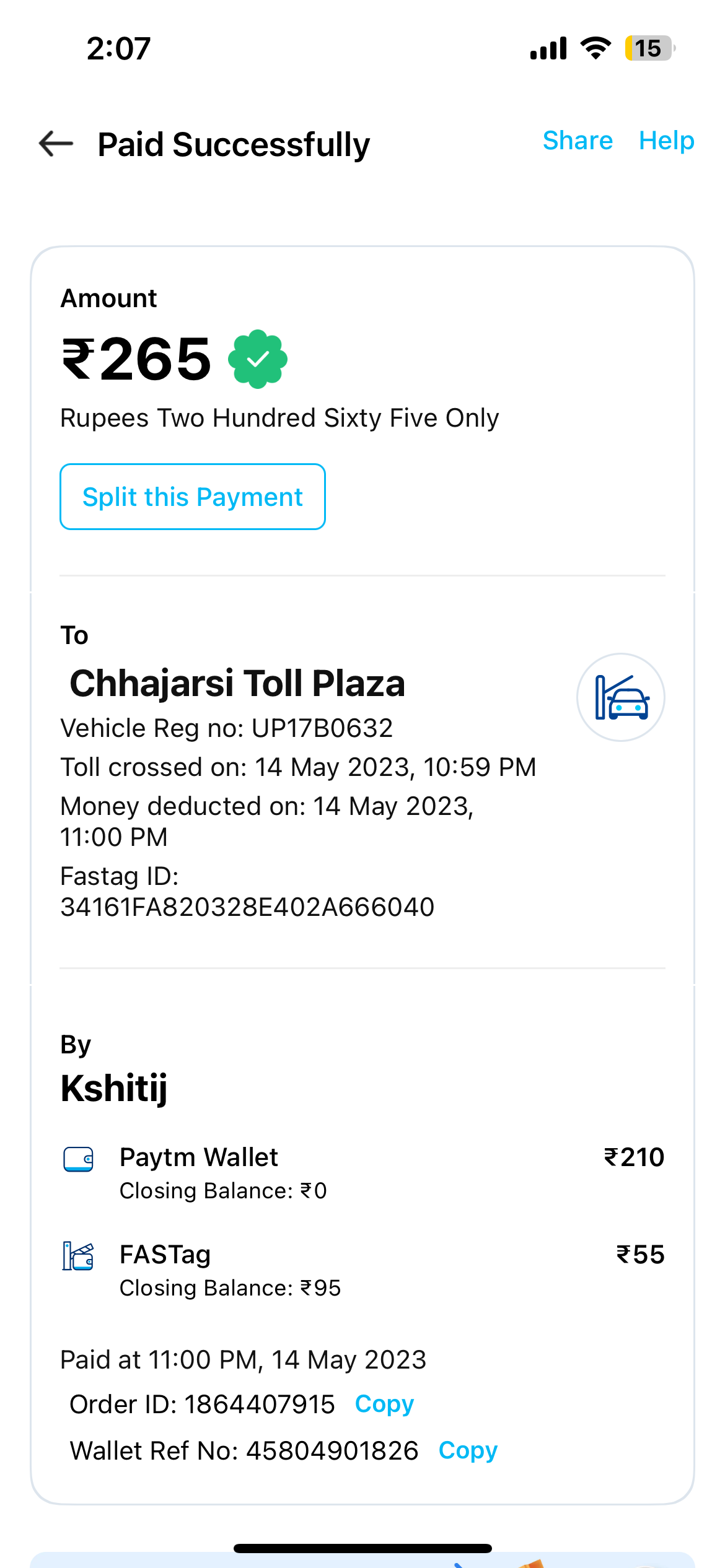Tap the Paytm Wallet icon

79,1159
